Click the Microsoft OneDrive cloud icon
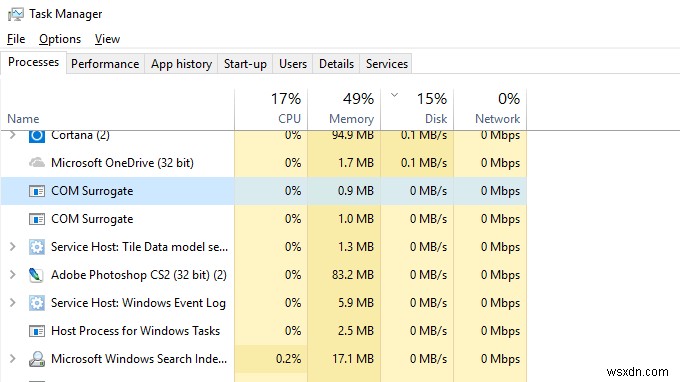The image size is (680, 382). (37, 163)
